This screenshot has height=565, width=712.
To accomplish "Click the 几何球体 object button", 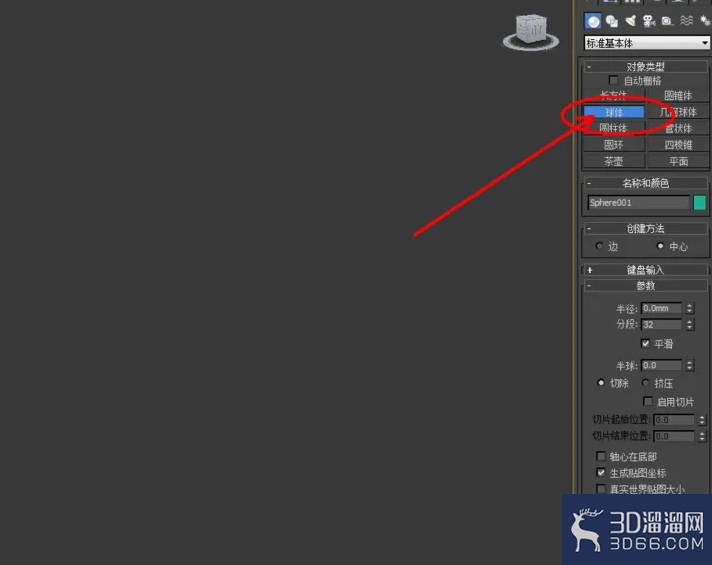I will tap(677, 112).
